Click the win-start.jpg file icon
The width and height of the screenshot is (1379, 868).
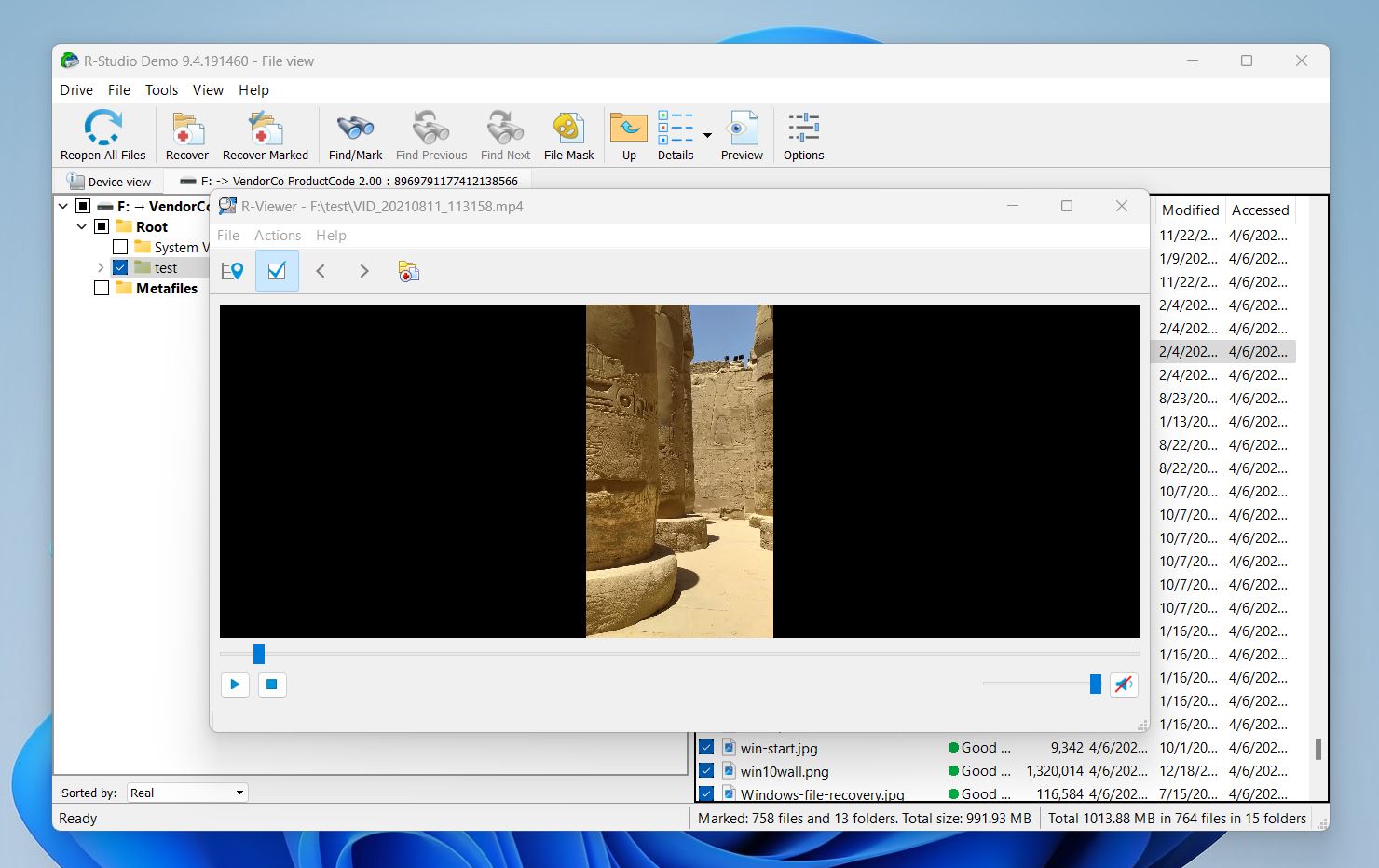tap(729, 747)
